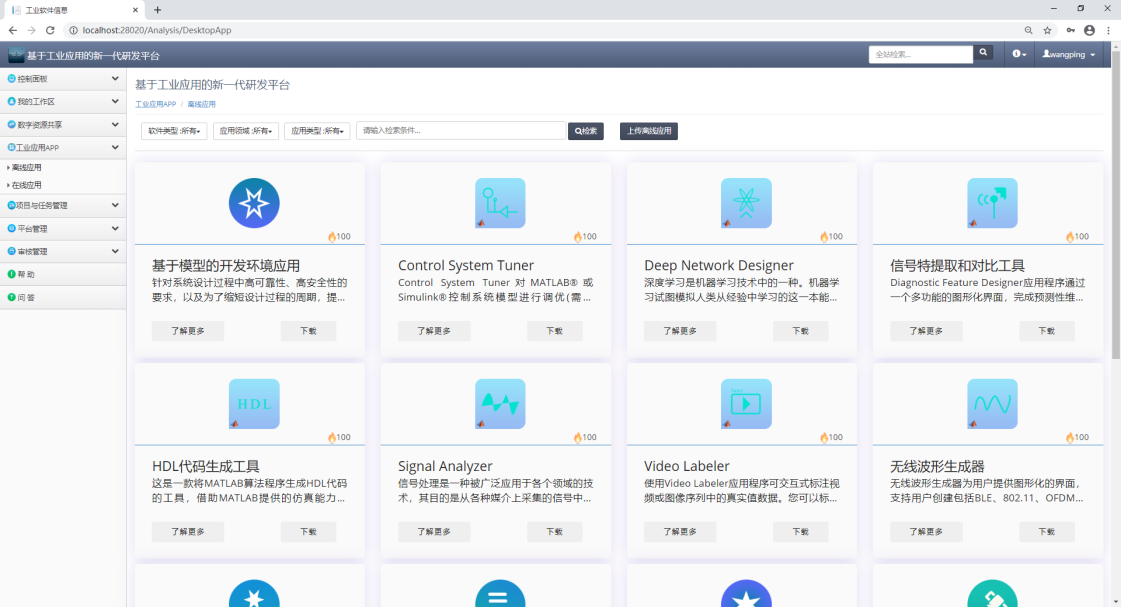Click the site search magnifier button
Screen dimensions: 1121x607
[x=983, y=53]
